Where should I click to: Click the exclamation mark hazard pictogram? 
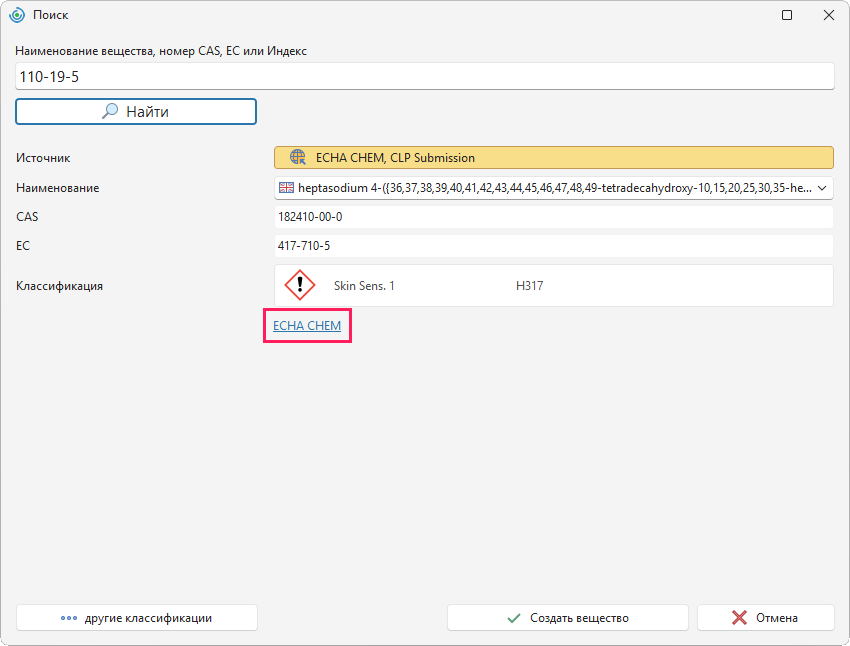coord(300,285)
